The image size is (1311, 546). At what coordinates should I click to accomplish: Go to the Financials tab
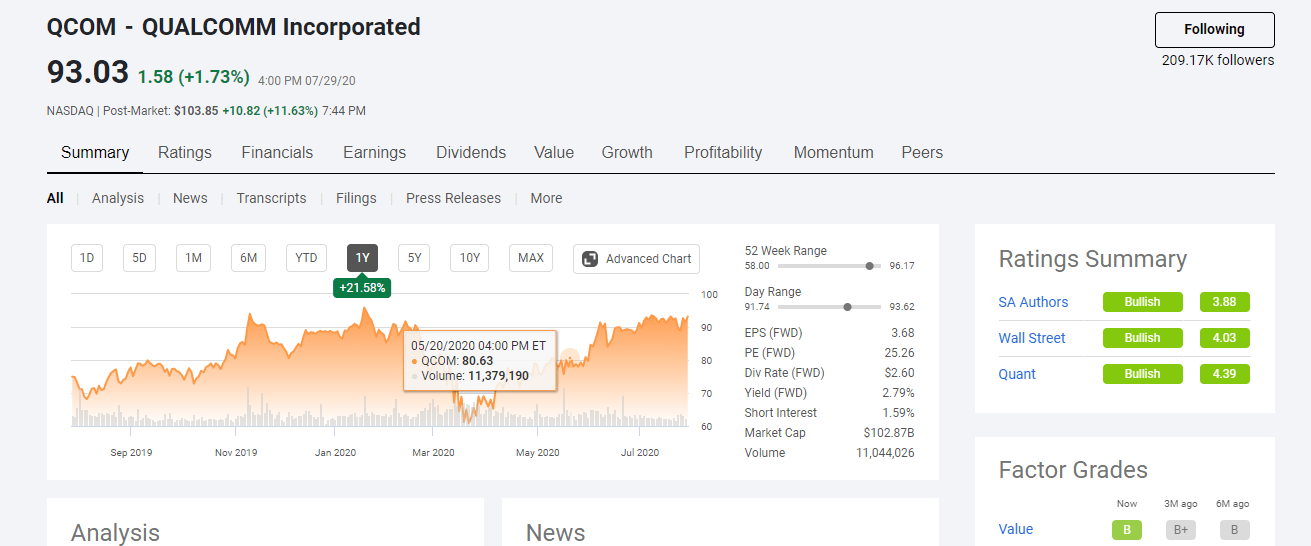(277, 153)
